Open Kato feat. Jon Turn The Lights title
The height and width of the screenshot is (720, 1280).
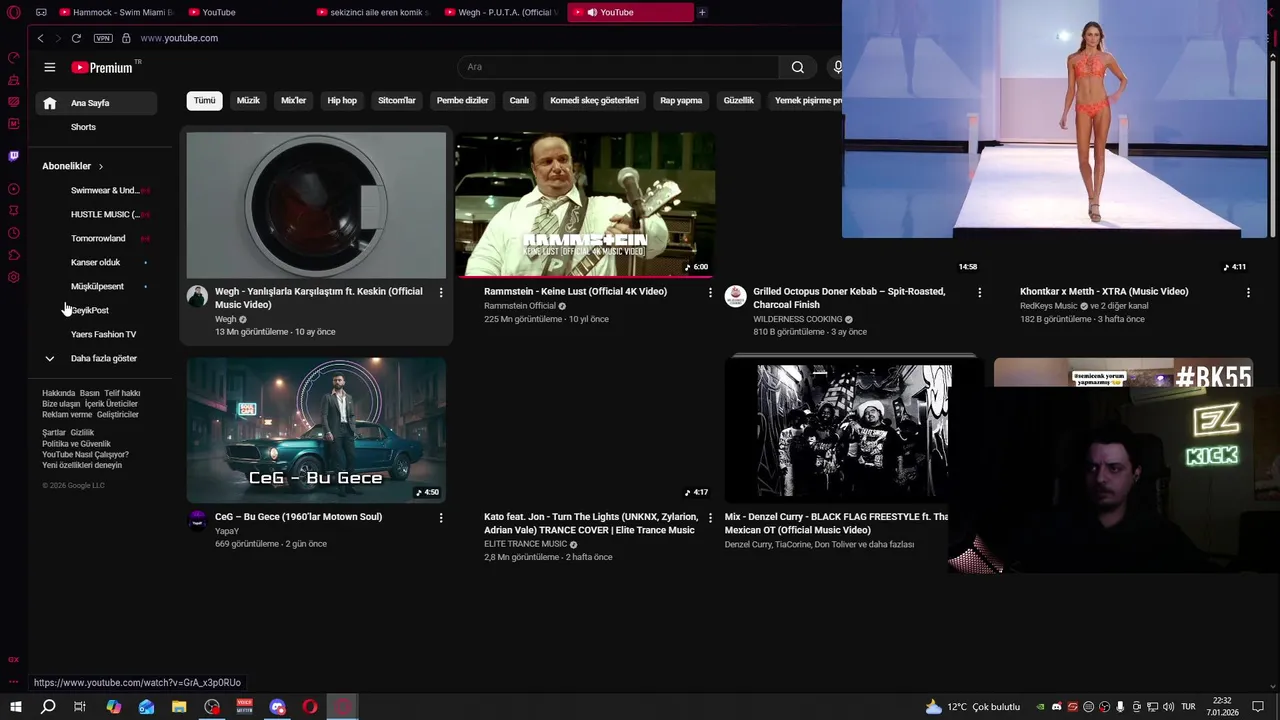click(x=591, y=523)
